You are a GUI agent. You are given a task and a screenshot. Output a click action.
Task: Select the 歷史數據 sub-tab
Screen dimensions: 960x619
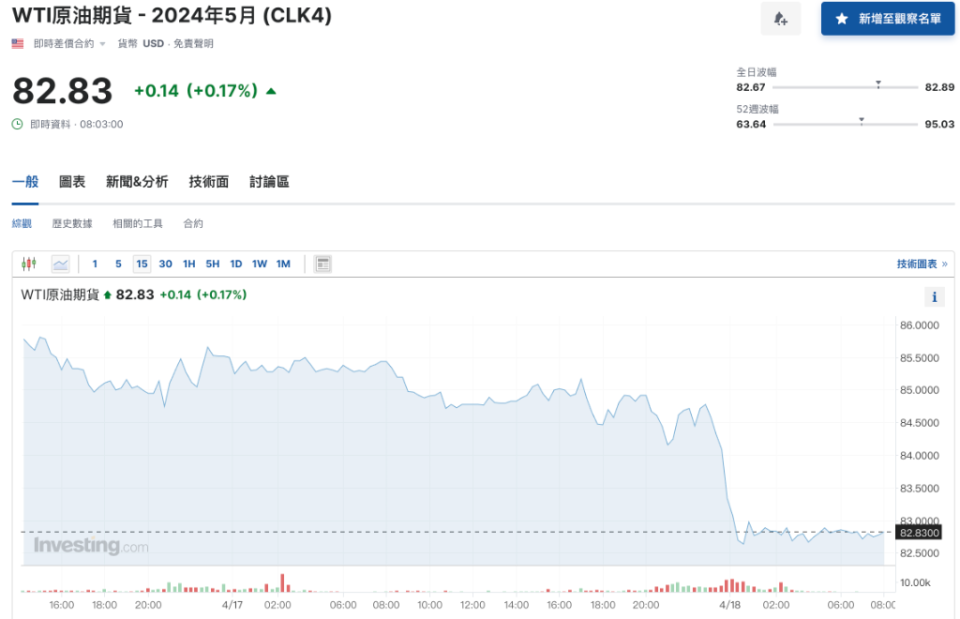pos(72,223)
